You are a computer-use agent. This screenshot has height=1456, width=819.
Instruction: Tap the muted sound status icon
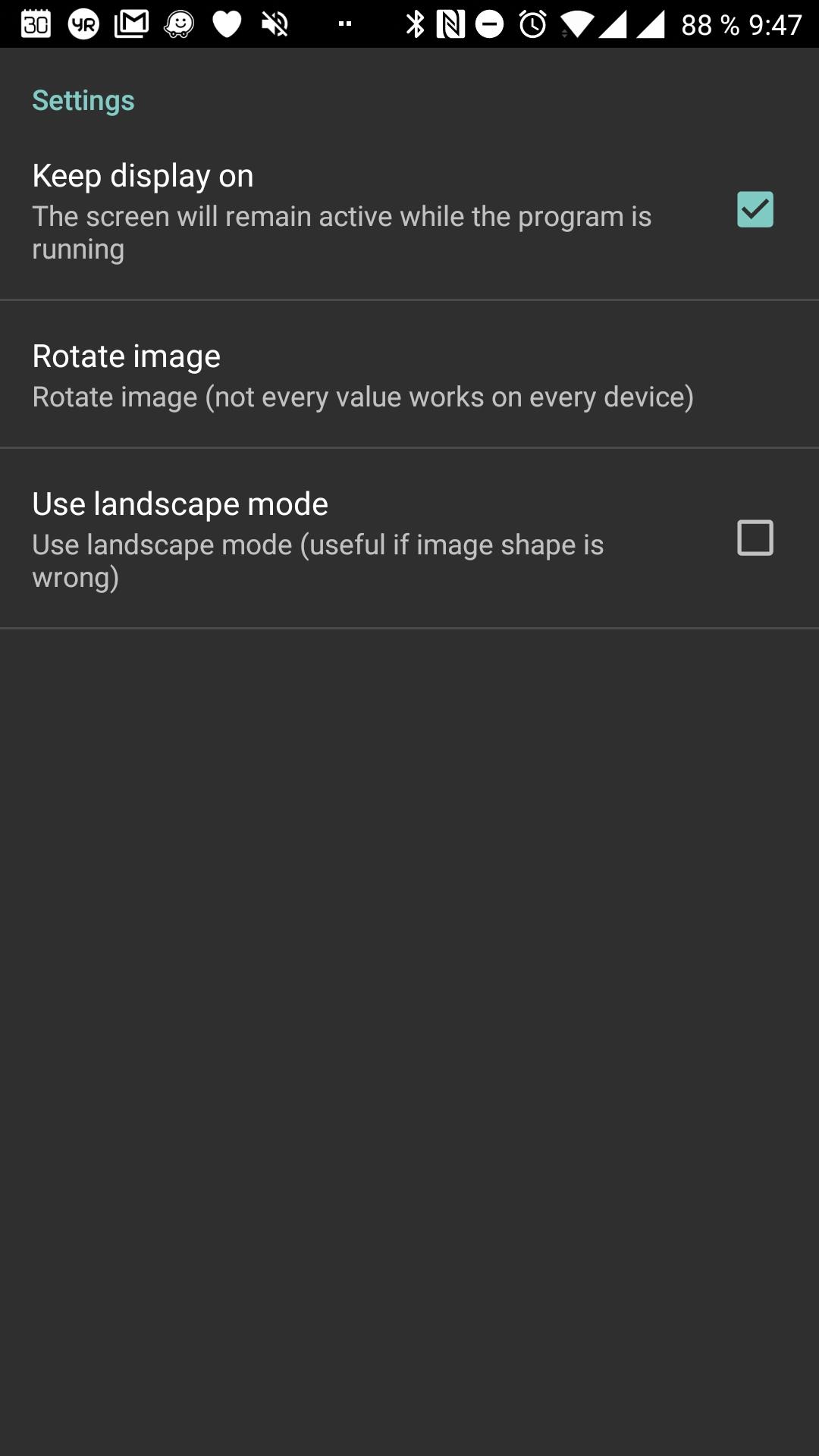coord(275,24)
